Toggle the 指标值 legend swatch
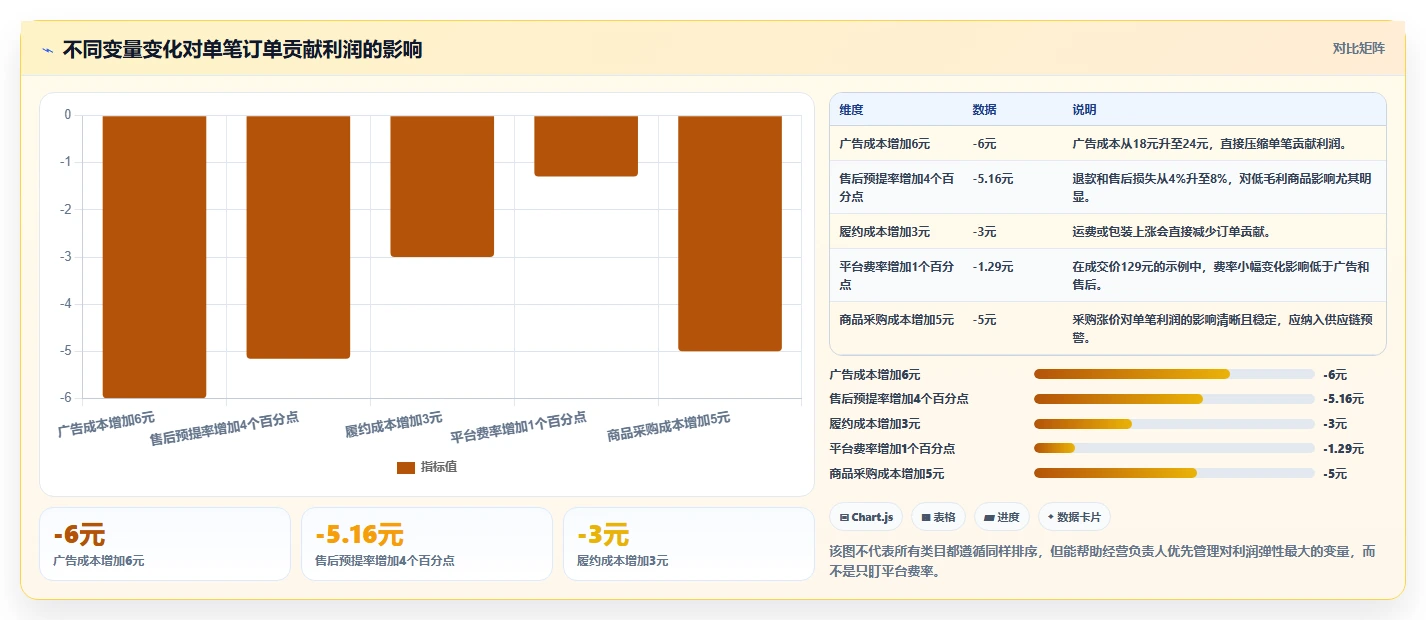The height and width of the screenshot is (620, 1426). 406,468
